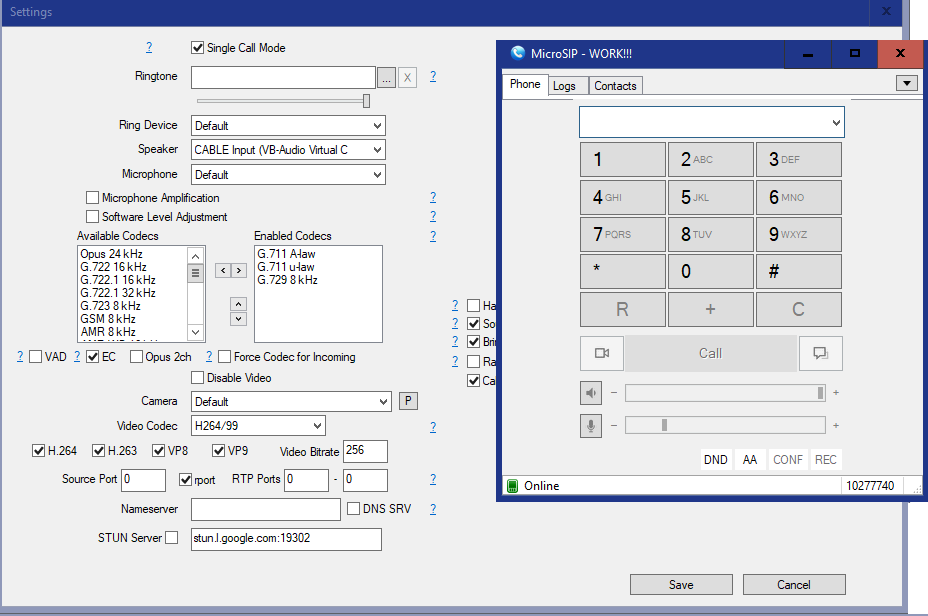928x616 pixels.
Task: Open help link for Video Codec
Action: tap(433, 427)
